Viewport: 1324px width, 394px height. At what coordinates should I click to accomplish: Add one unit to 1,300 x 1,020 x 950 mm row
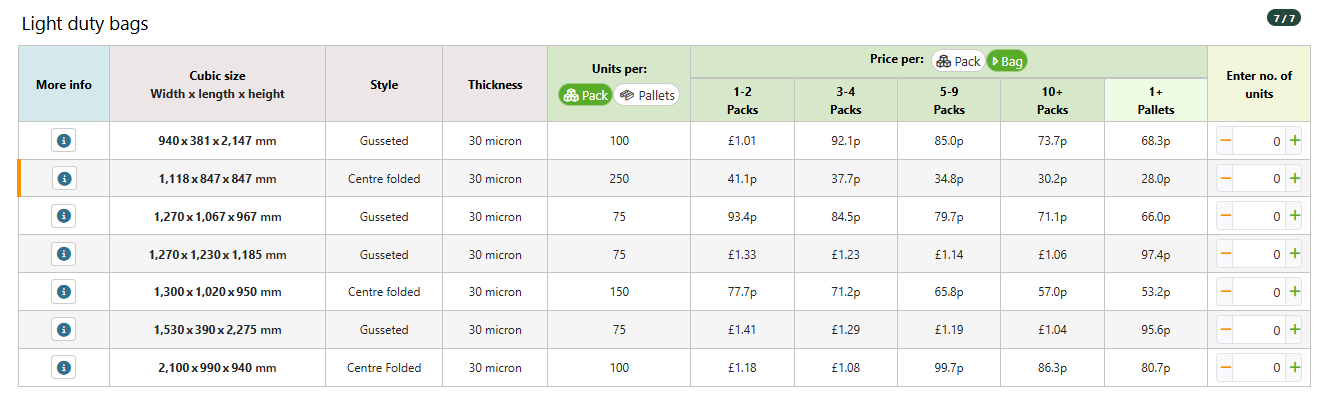(1295, 292)
